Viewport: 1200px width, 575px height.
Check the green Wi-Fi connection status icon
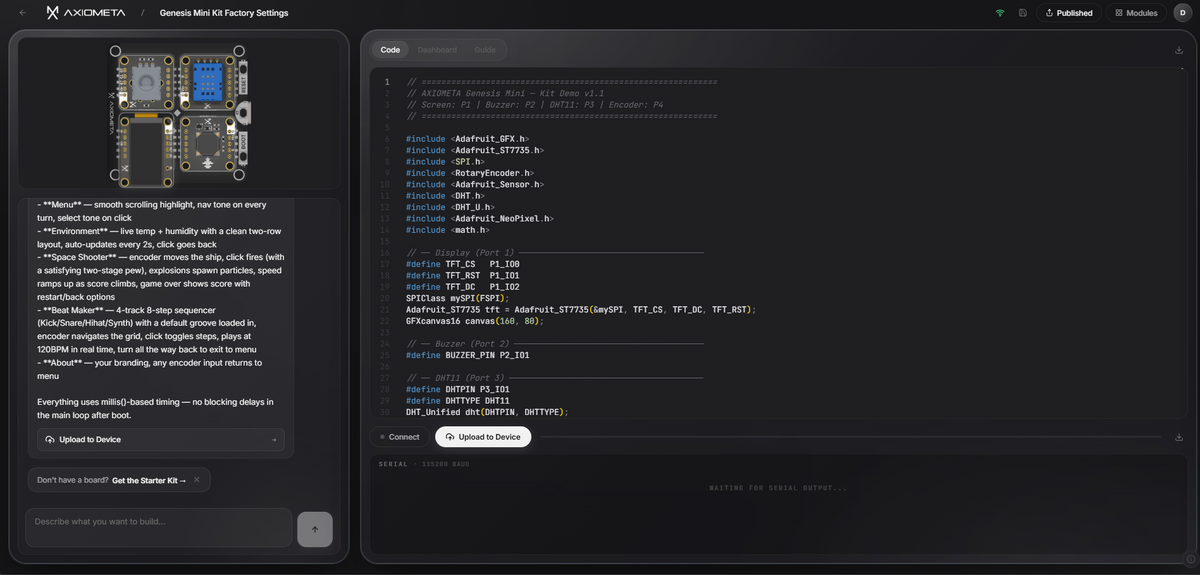pyautogui.click(x=999, y=13)
